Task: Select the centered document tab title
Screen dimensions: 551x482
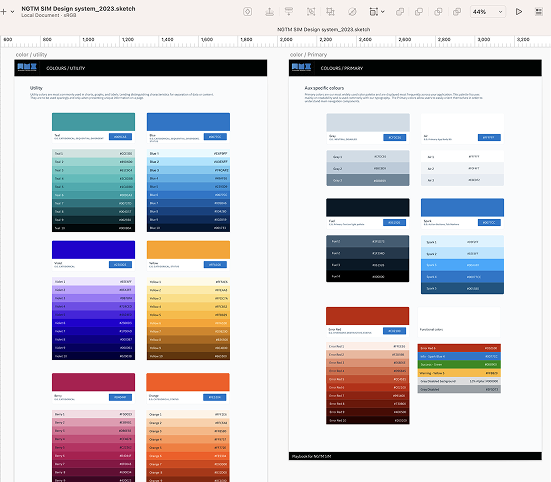Action: pyautogui.click(x=323, y=30)
